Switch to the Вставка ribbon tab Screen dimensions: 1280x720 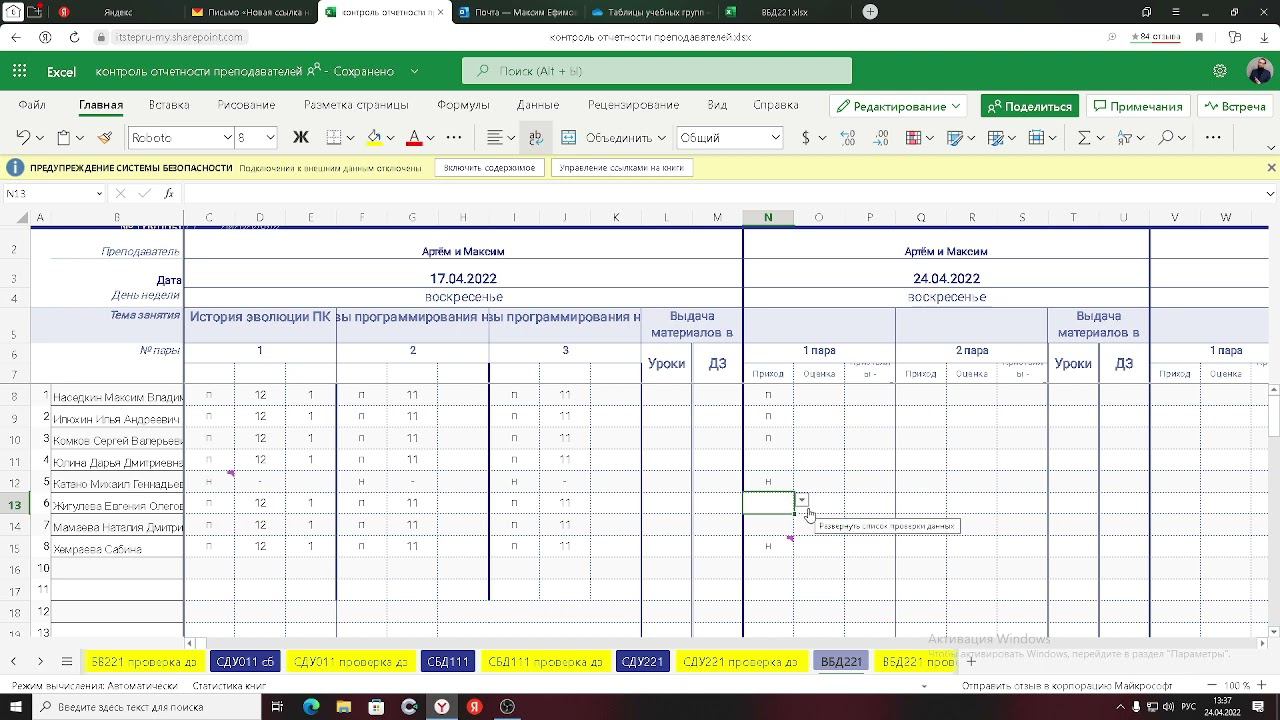pos(169,105)
